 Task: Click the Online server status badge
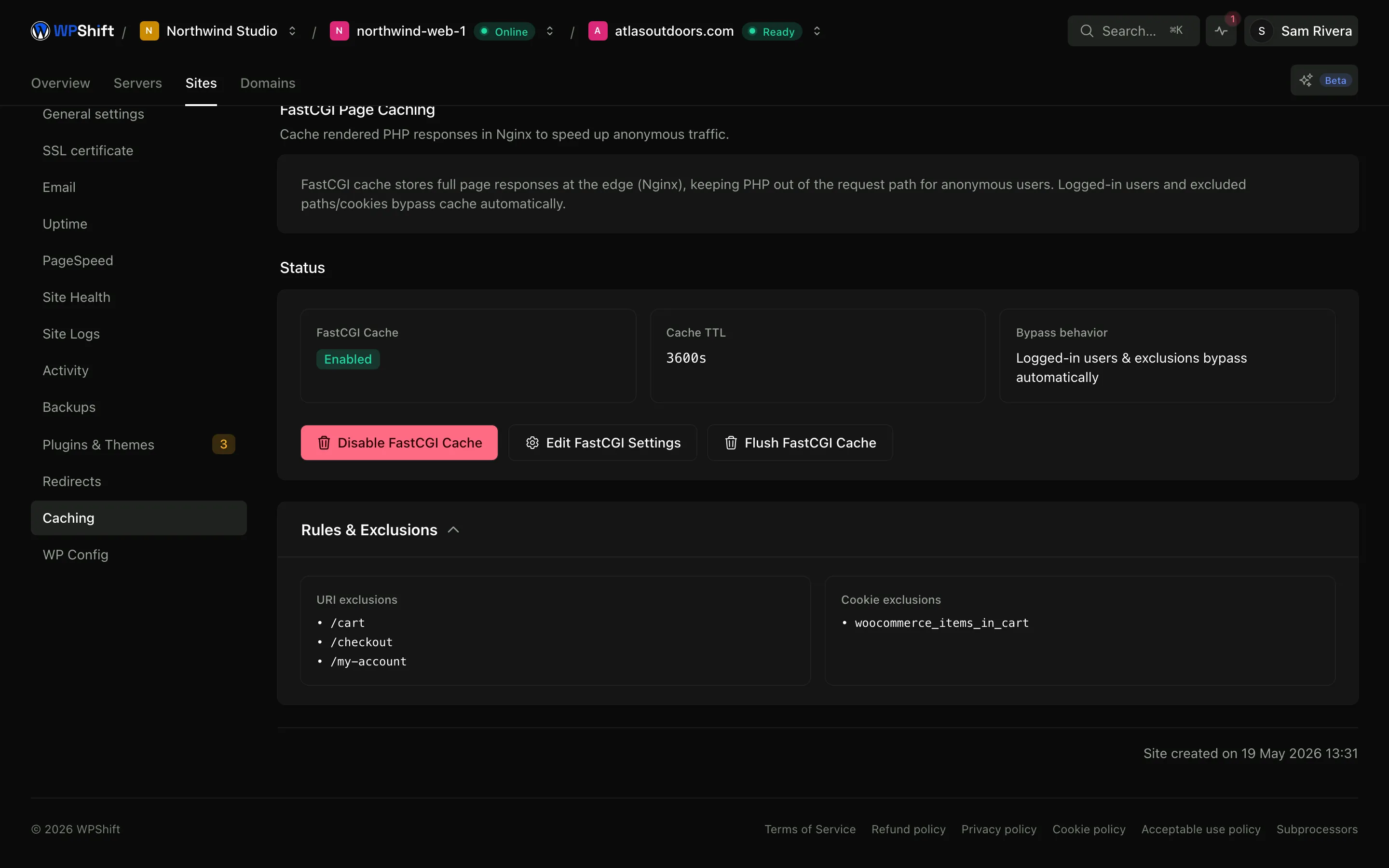click(x=504, y=31)
